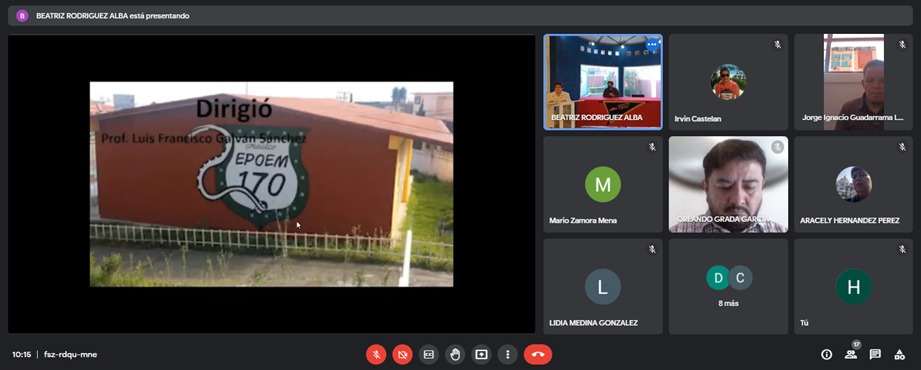
Task: Click the 'Dirigió' title in the presentation
Action: pyautogui.click(x=234, y=109)
